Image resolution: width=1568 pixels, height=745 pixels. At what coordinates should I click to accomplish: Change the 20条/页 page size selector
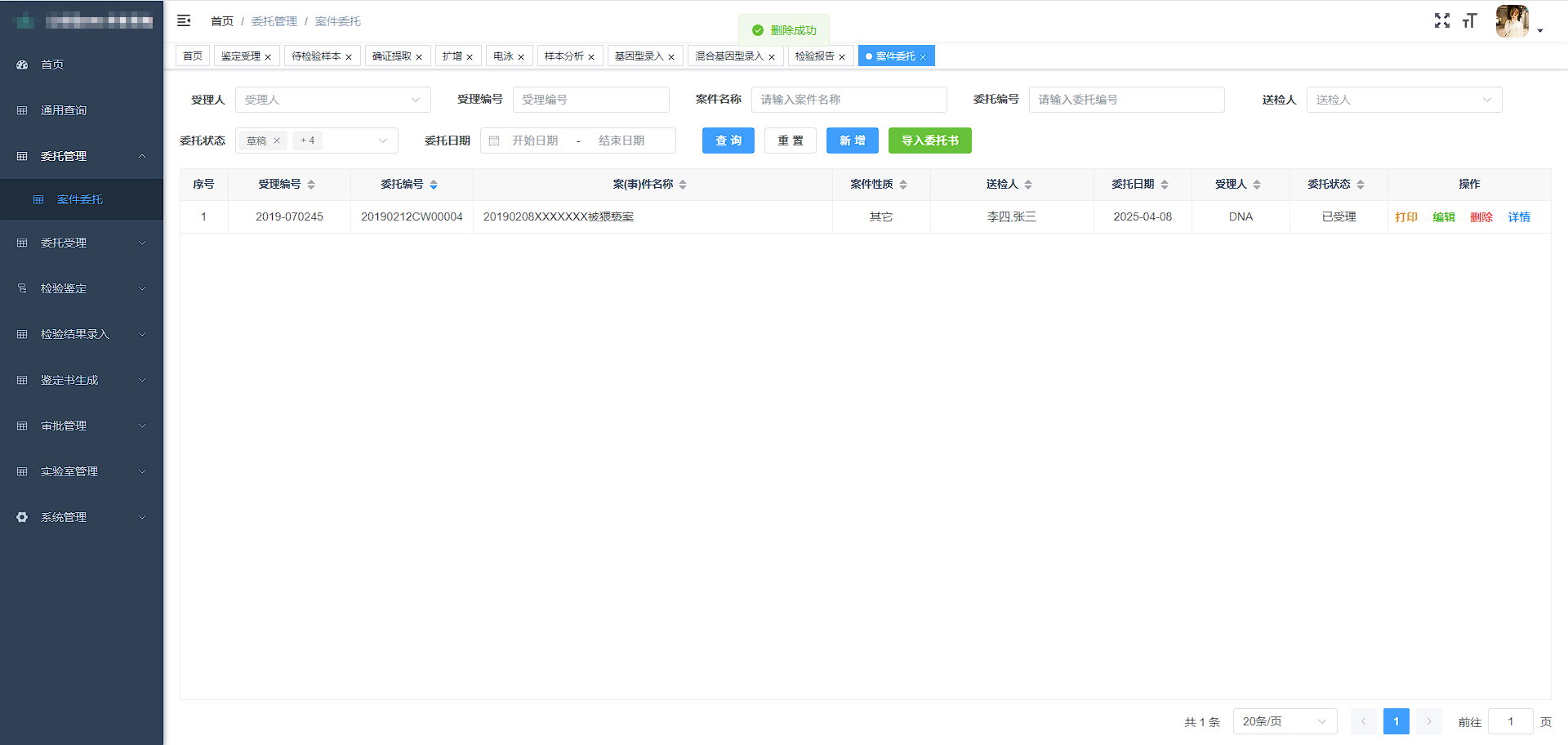click(x=1284, y=721)
